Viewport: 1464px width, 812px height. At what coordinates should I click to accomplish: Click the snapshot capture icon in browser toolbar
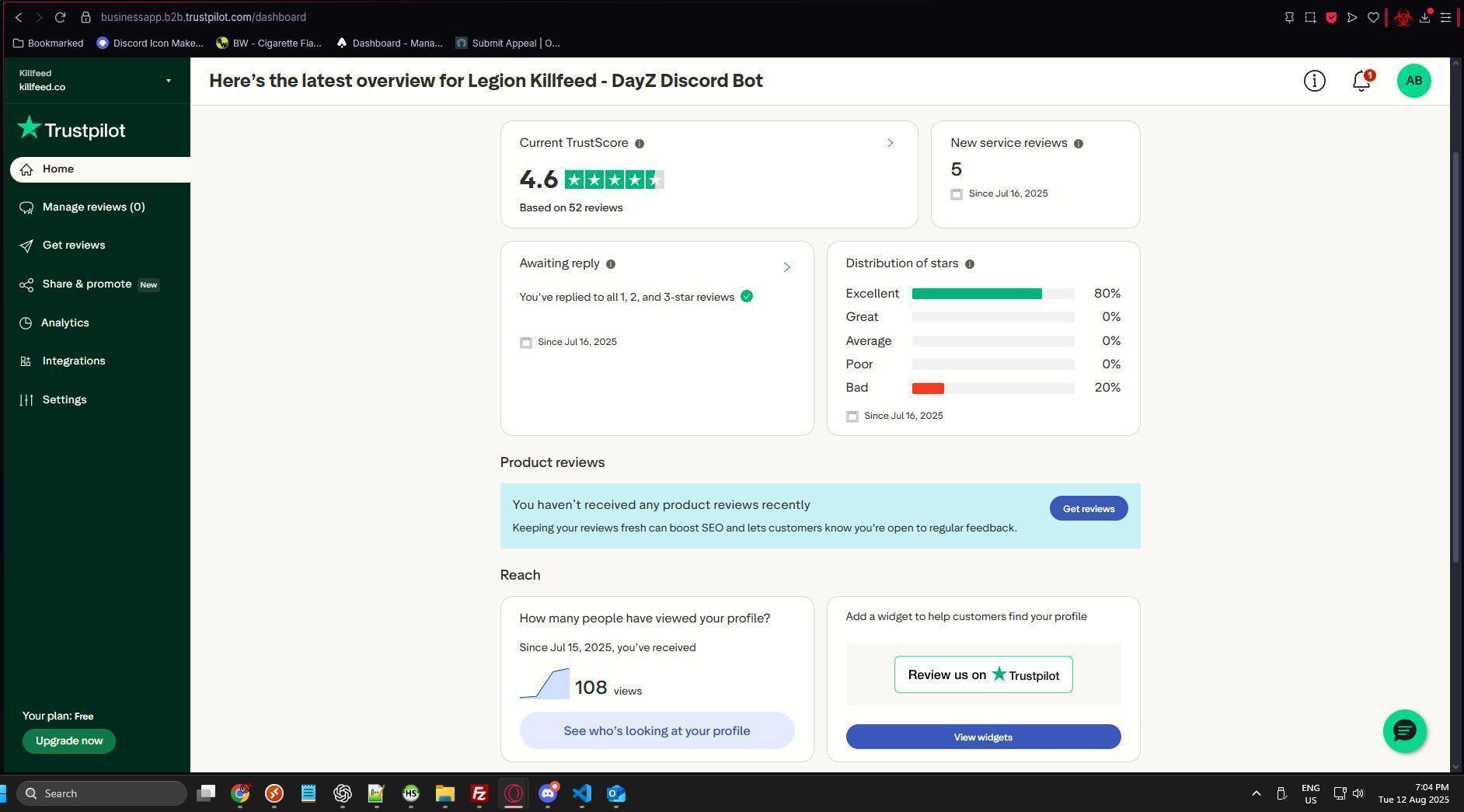coord(1310,17)
